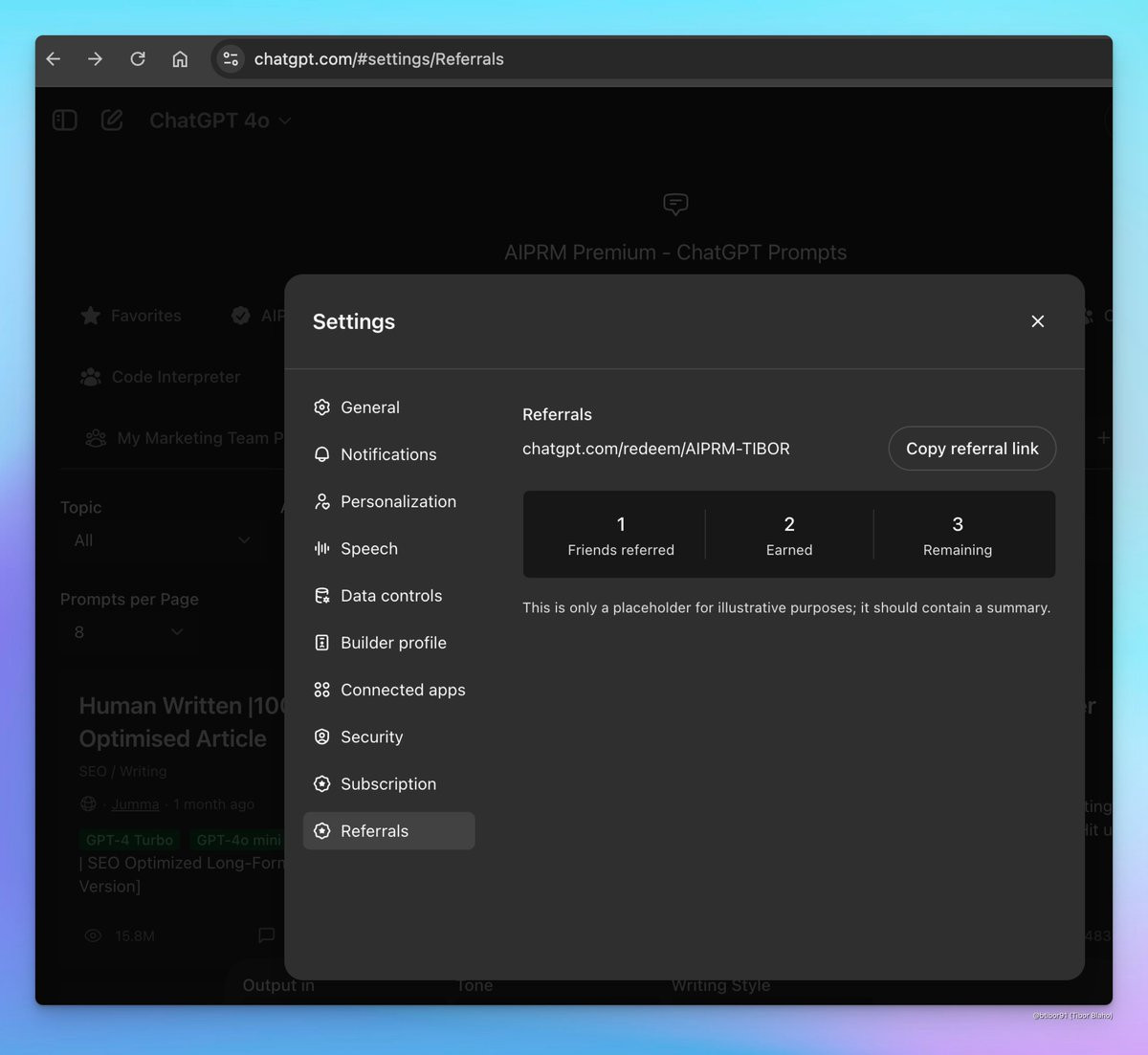Click the AIPRM verified checkmark icon
The width and height of the screenshot is (1148, 1055).
point(241,316)
